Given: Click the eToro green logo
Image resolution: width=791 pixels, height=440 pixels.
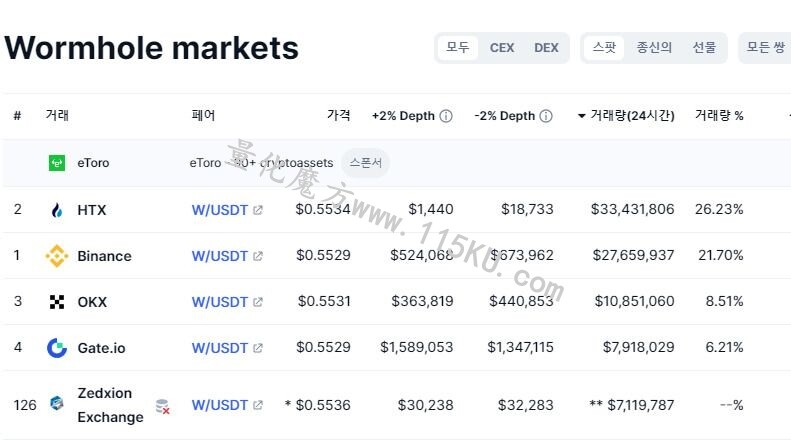Looking at the screenshot, I should click(x=57, y=163).
